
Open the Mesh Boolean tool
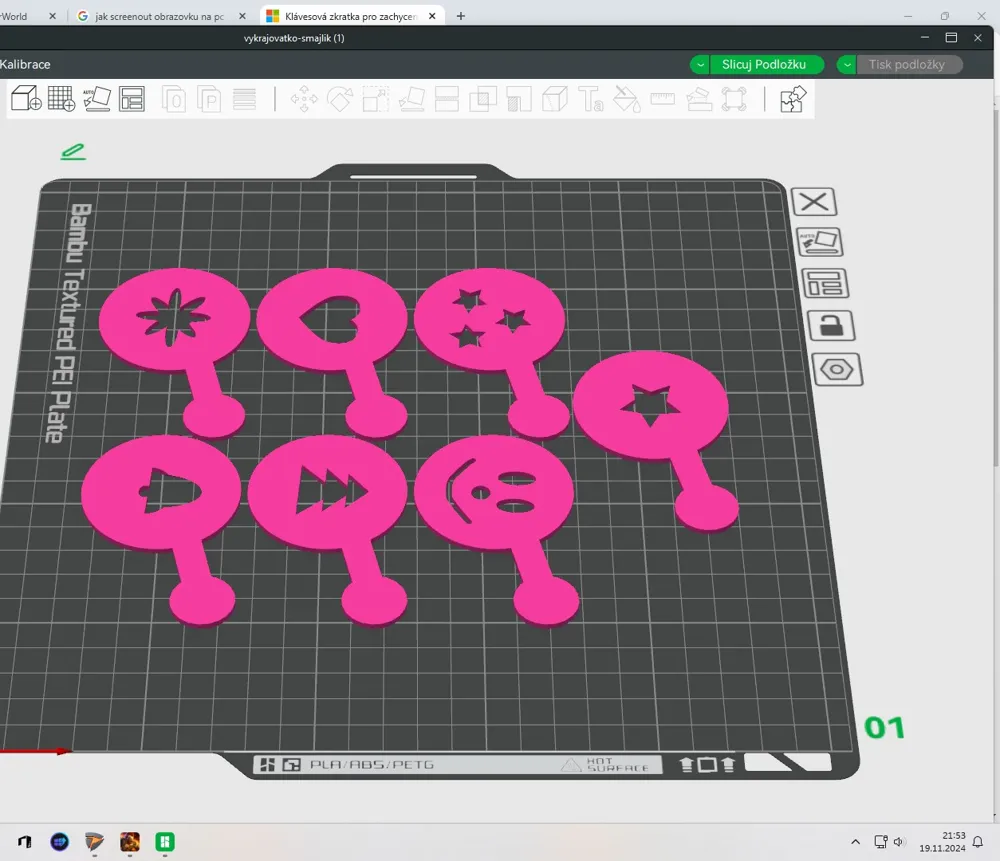[x=483, y=99]
